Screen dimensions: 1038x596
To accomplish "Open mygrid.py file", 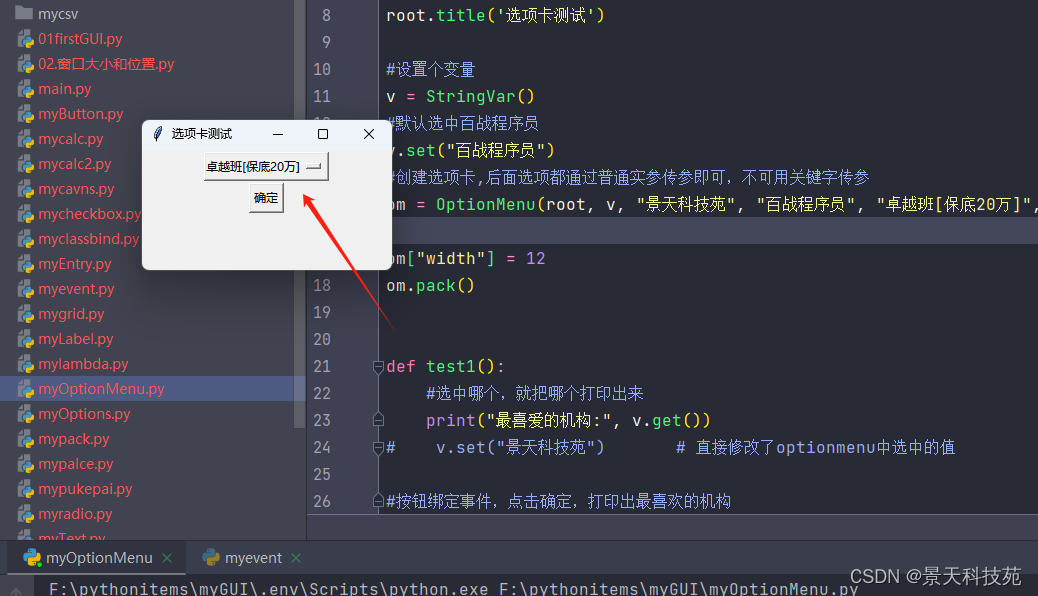I will [71, 314].
